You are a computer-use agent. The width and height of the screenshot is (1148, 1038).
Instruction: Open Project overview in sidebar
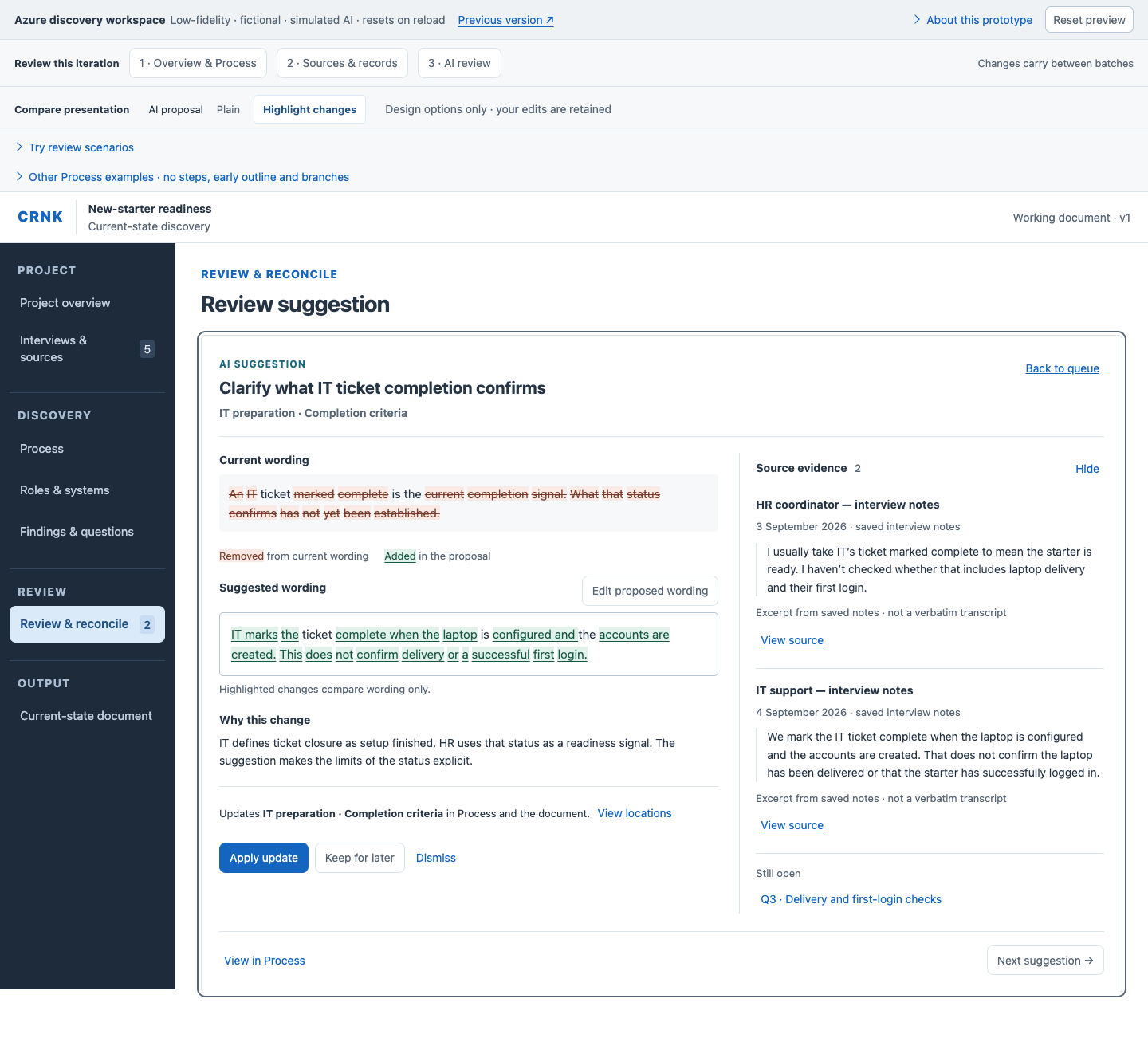(x=87, y=303)
